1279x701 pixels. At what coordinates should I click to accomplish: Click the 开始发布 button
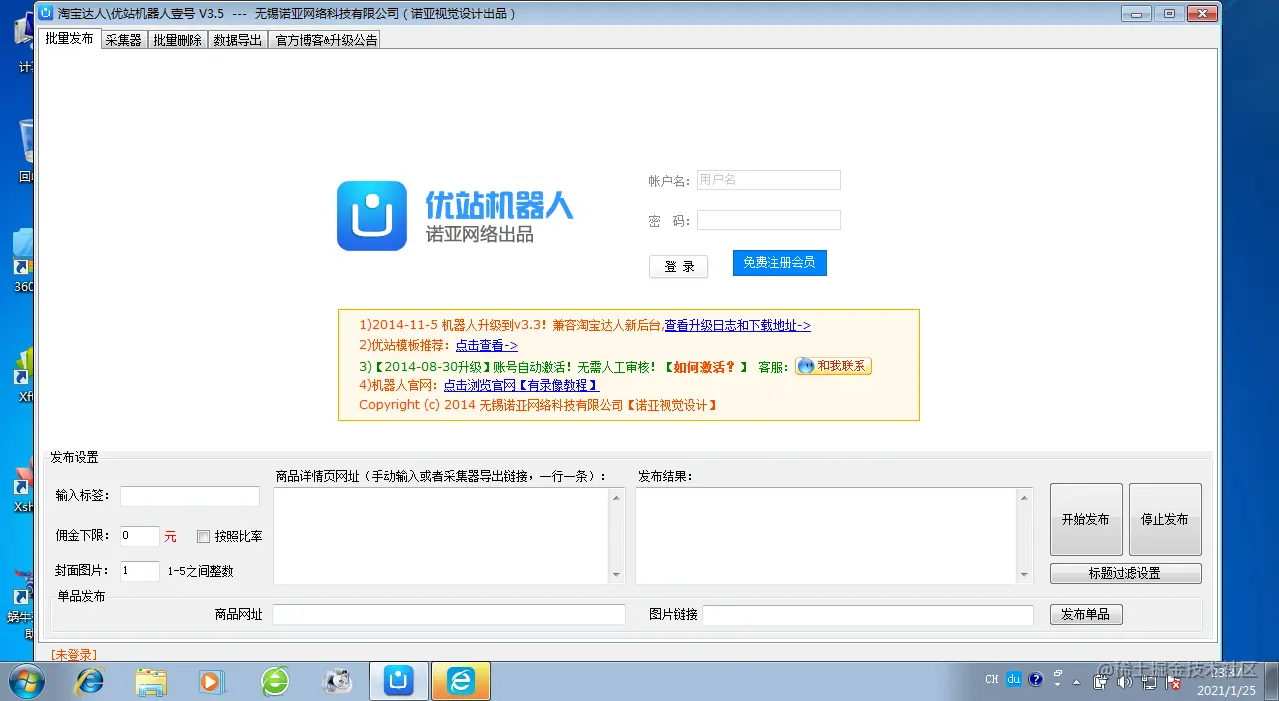(x=1085, y=518)
